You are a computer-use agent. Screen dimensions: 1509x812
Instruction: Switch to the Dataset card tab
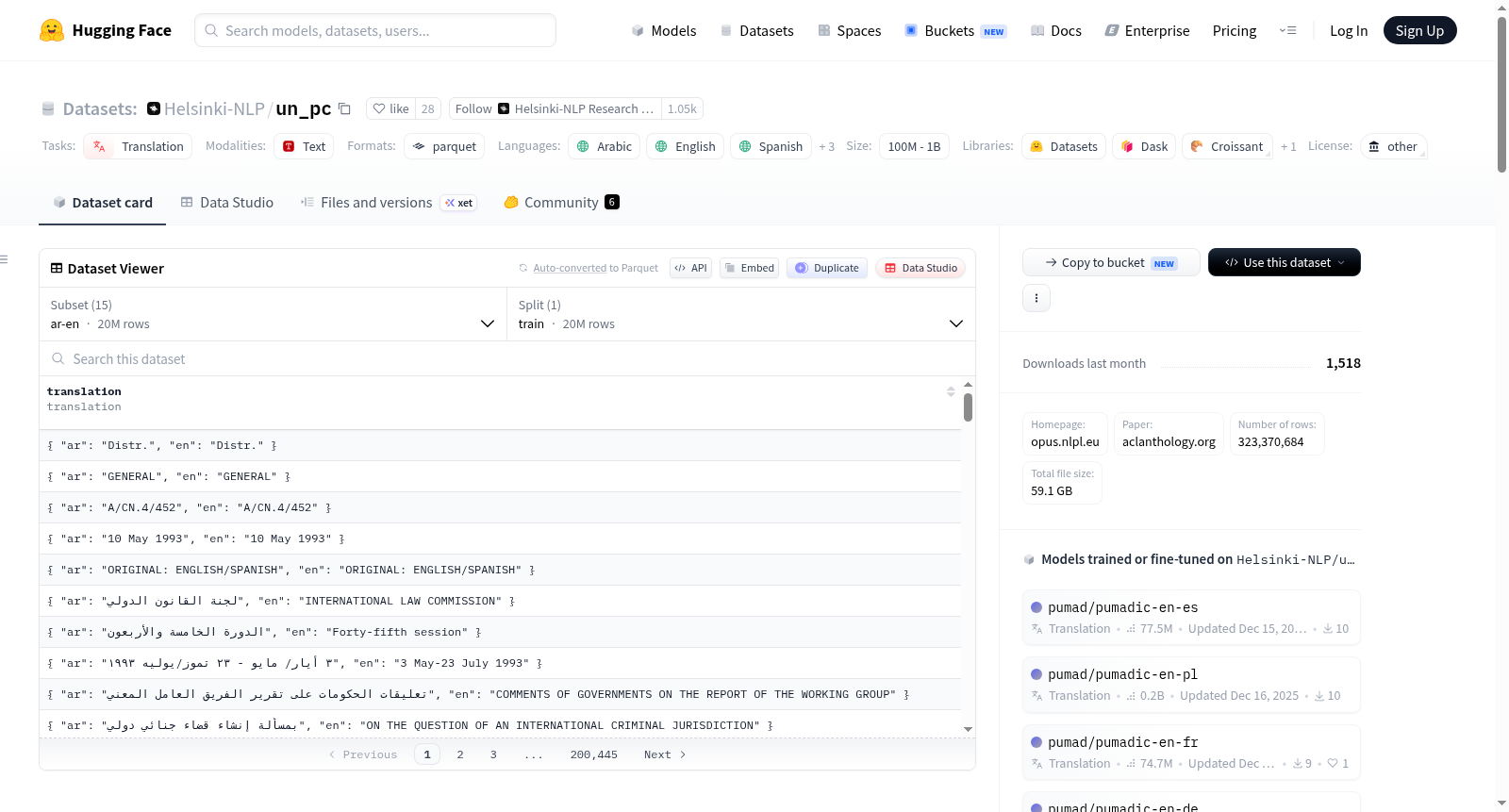[103, 203]
